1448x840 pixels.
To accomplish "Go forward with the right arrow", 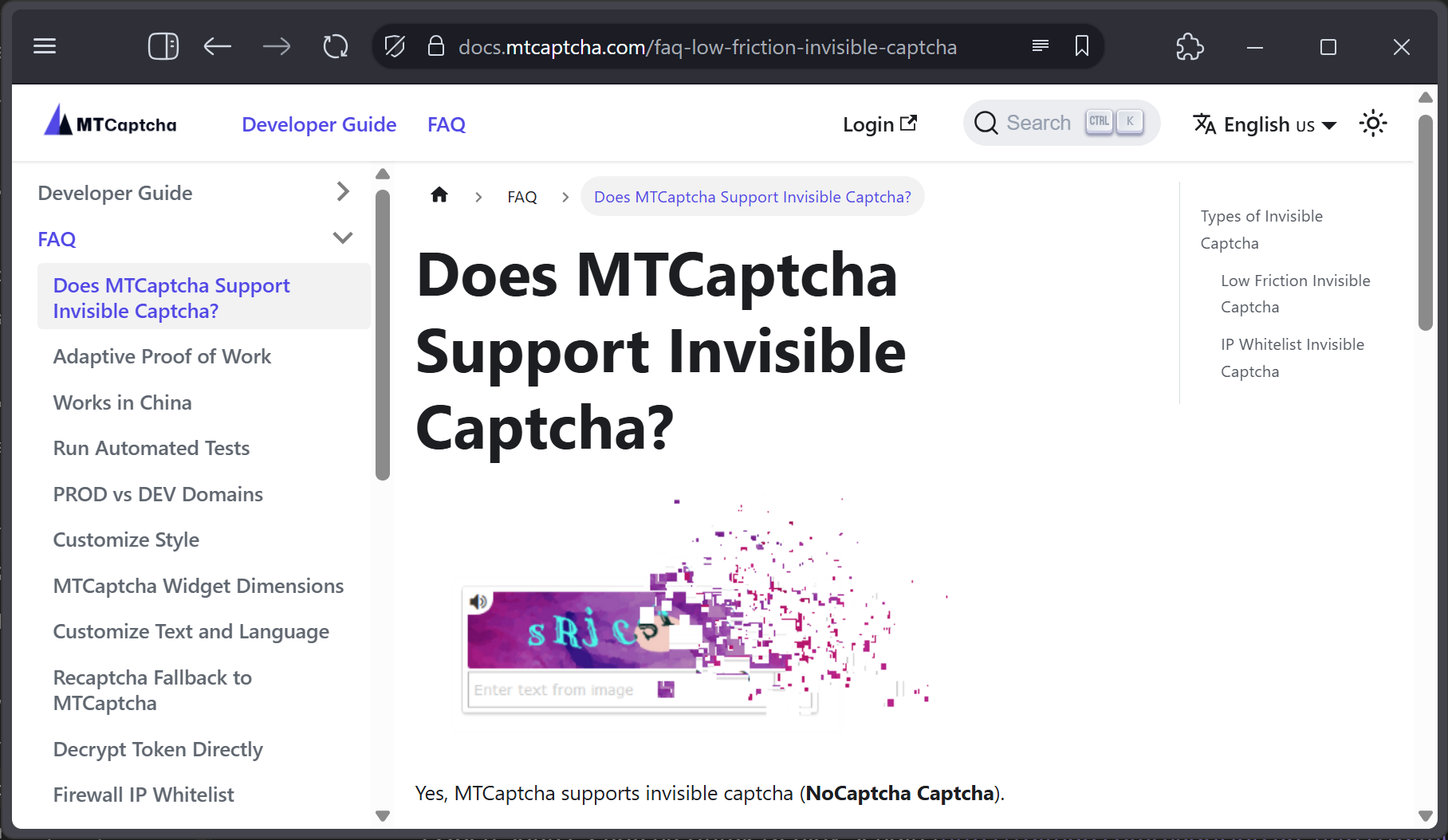I will (x=277, y=46).
